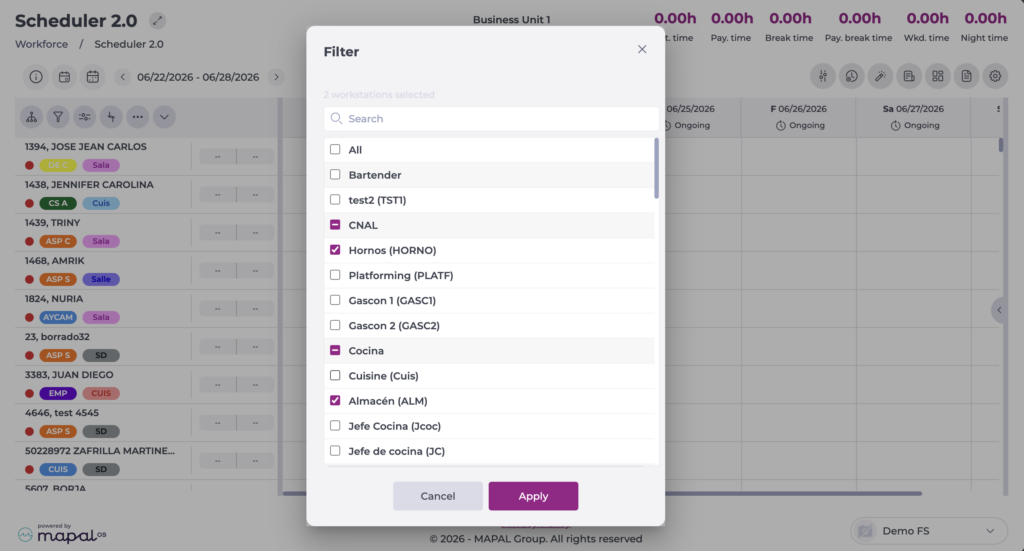The width and height of the screenshot is (1024, 551).
Task: Enable the Cuisine (Cuis) checkbox
Action: click(x=335, y=375)
